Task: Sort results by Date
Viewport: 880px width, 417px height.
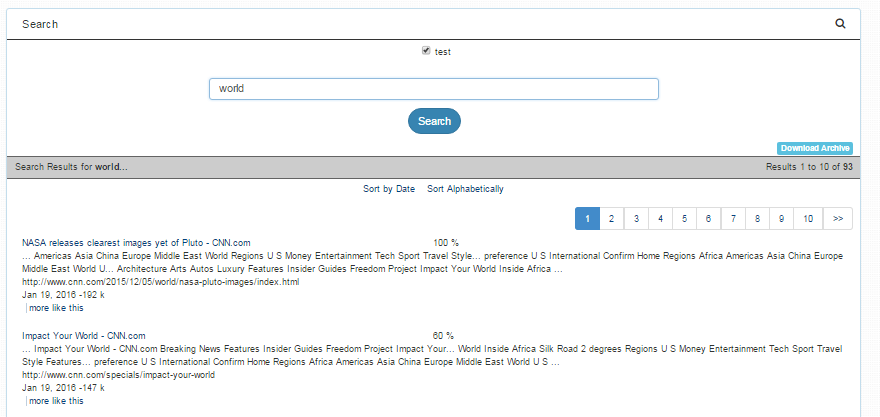Action: (x=389, y=189)
